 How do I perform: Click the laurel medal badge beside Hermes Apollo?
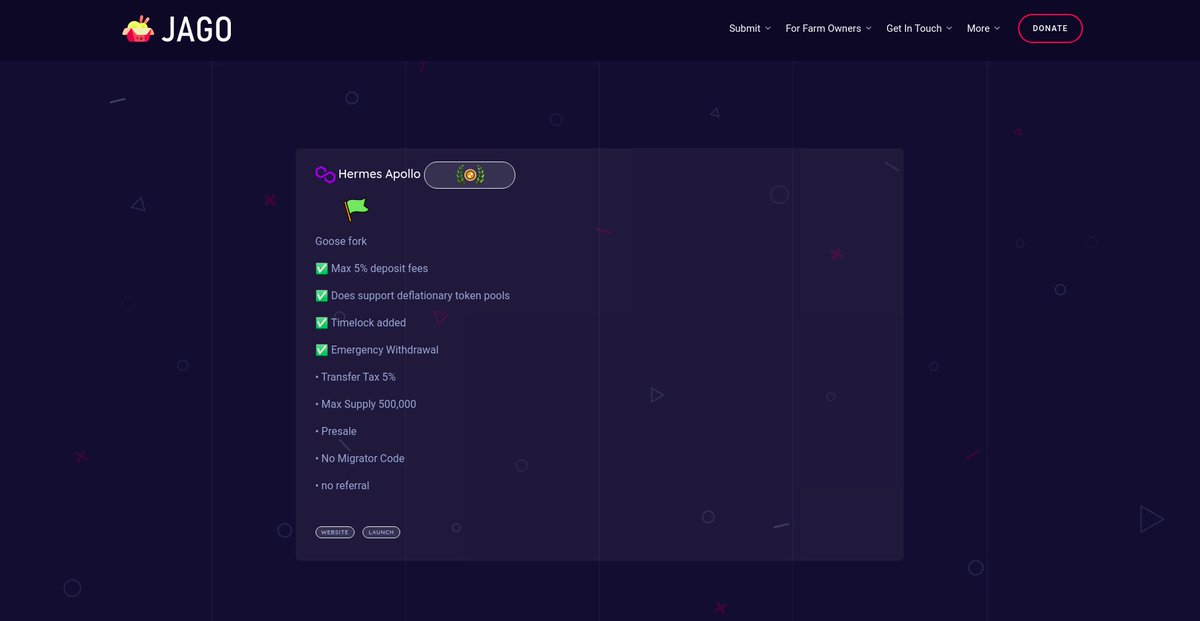coord(469,175)
